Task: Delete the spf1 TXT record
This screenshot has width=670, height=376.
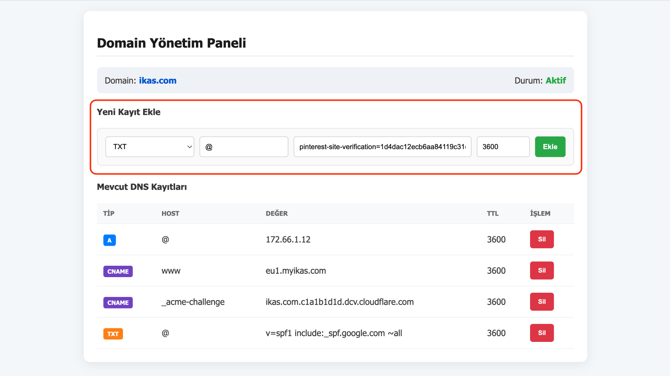Action: coord(542,333)
